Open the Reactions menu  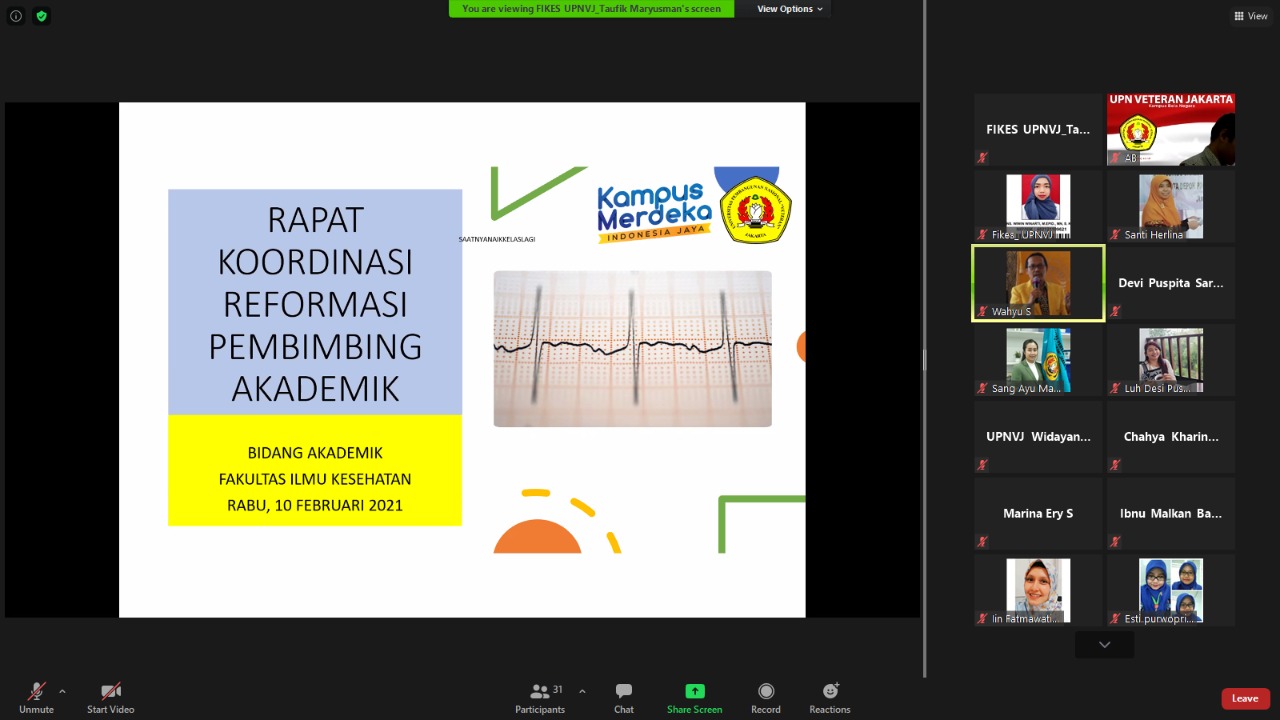pos(830,691)
